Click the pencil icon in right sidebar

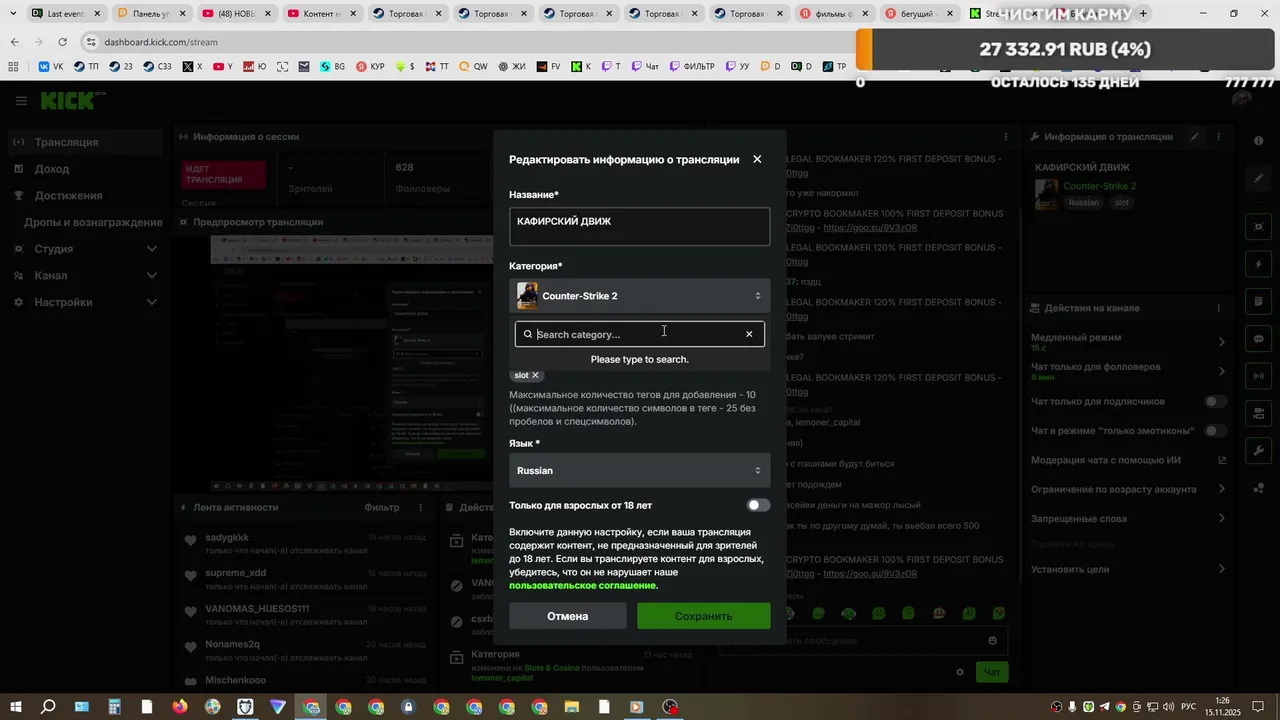[1259, 179]
